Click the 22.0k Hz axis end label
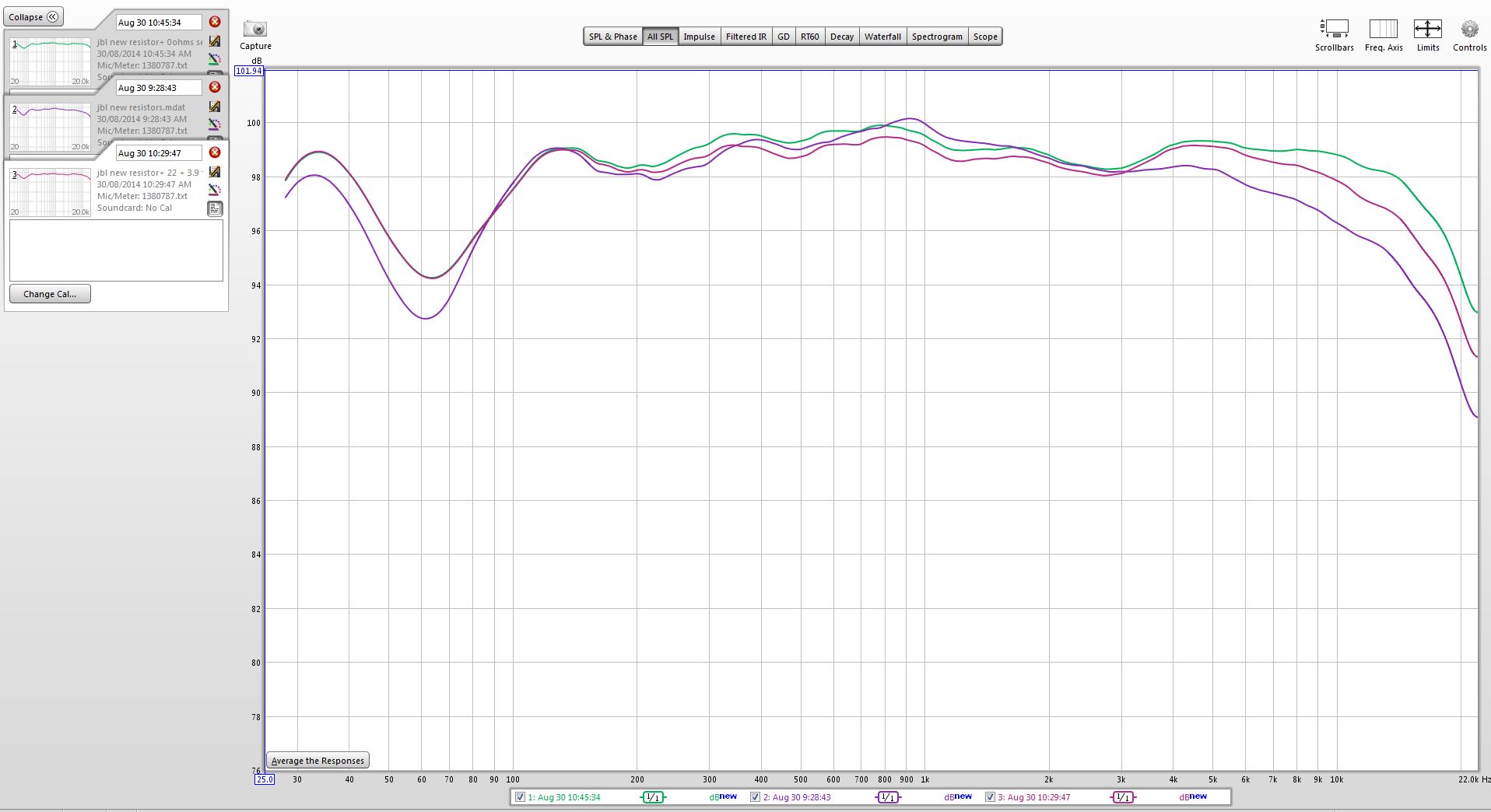The image size is (1491, 812). 1474,779
